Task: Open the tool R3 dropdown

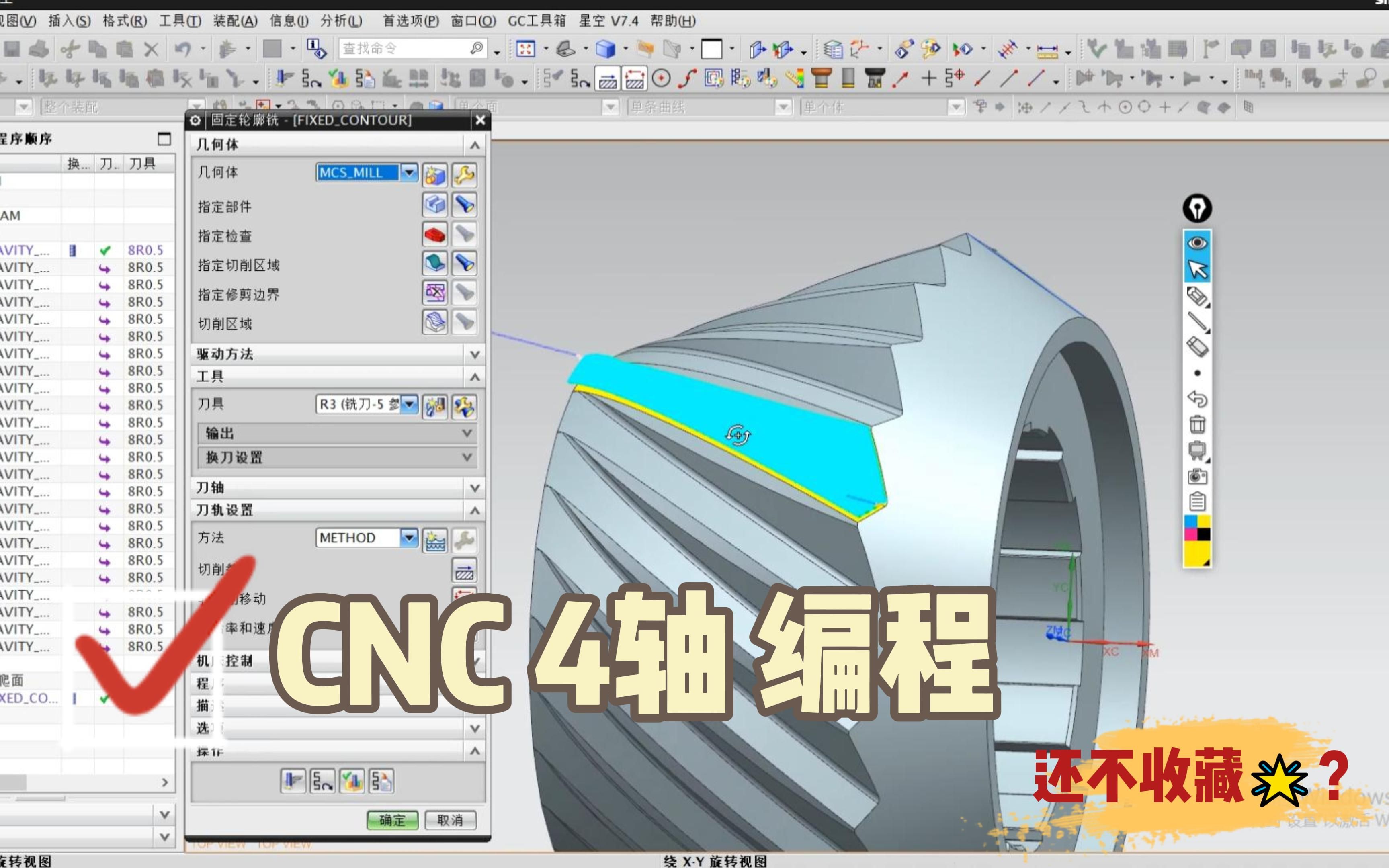Action: [409, 404]
